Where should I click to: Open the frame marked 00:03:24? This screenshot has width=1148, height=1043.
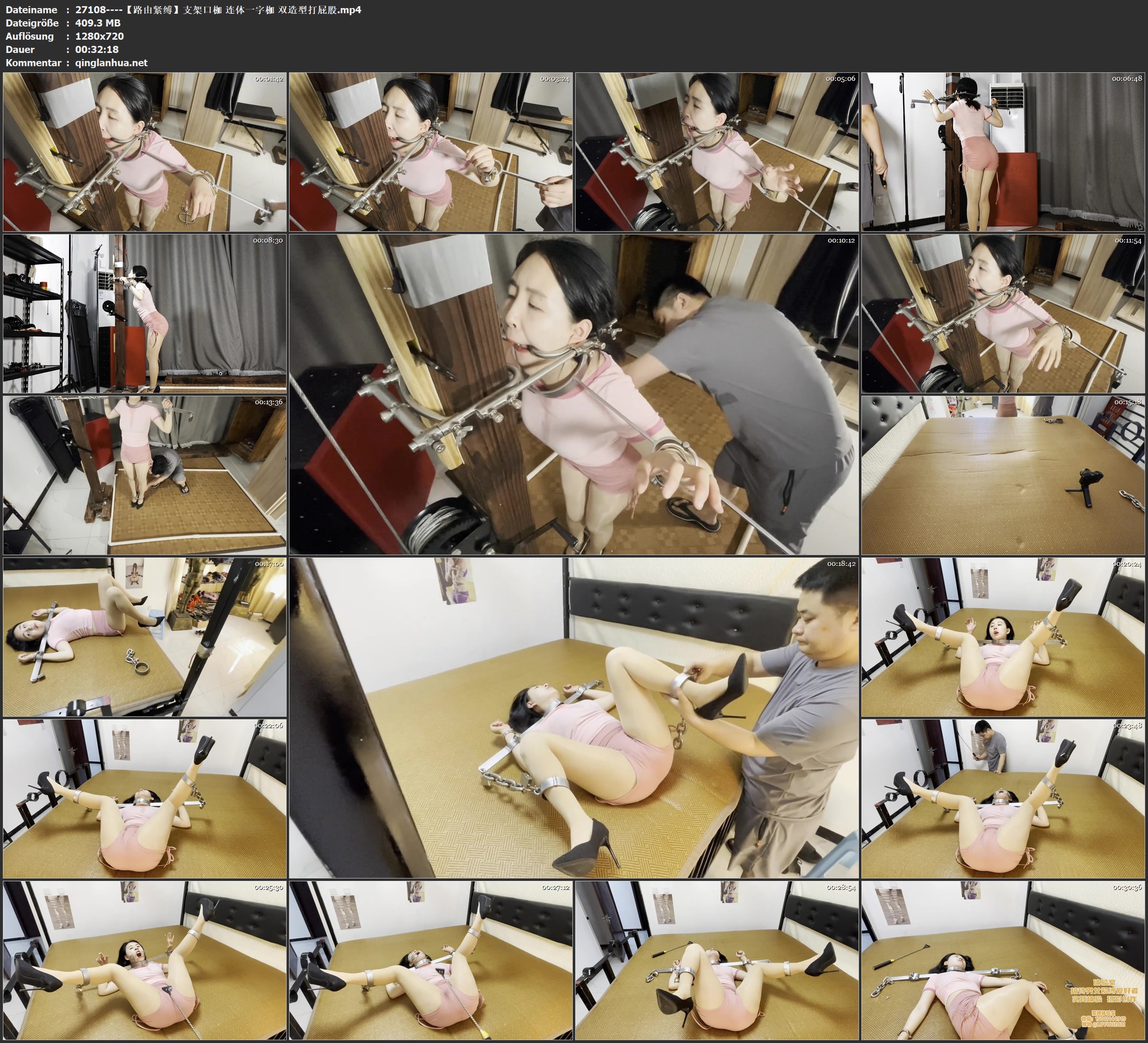click(430, 151)
